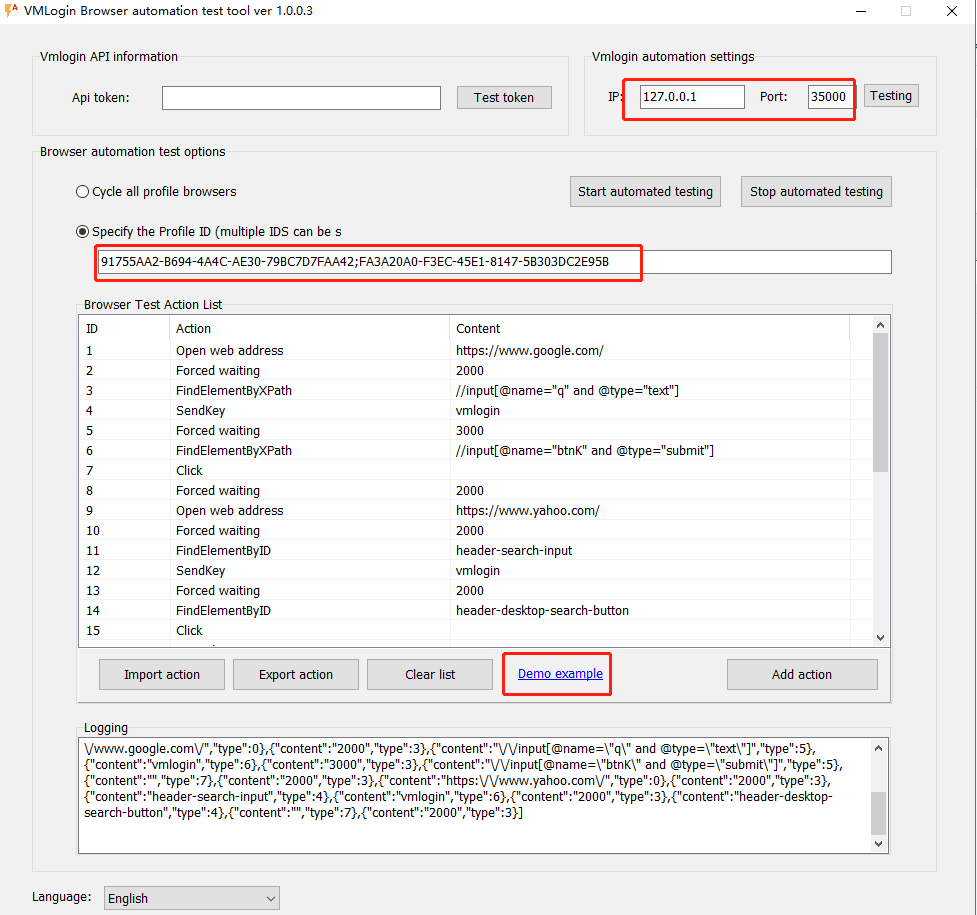Stop automated testing
Screen dimensions: 977x915
click(x=815, y=191)
